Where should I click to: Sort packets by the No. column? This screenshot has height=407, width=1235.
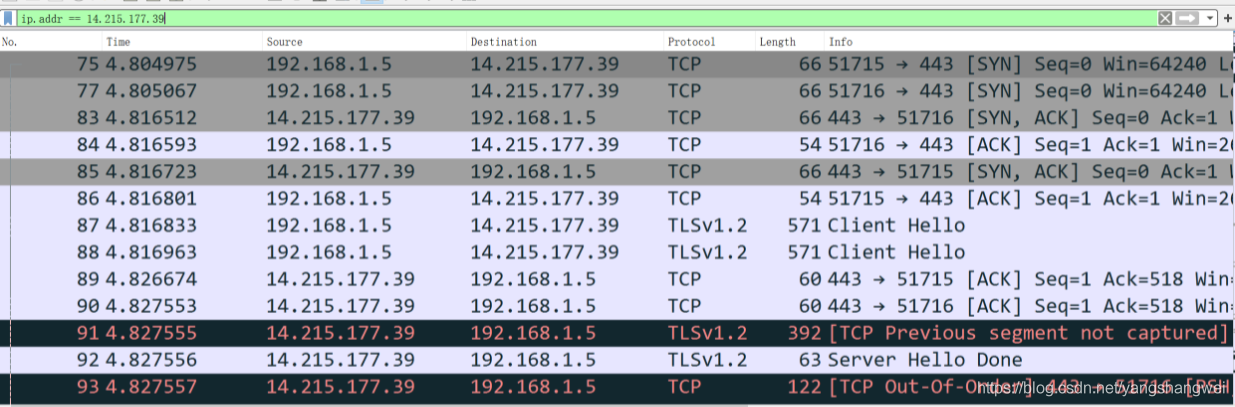coord(52,42)
